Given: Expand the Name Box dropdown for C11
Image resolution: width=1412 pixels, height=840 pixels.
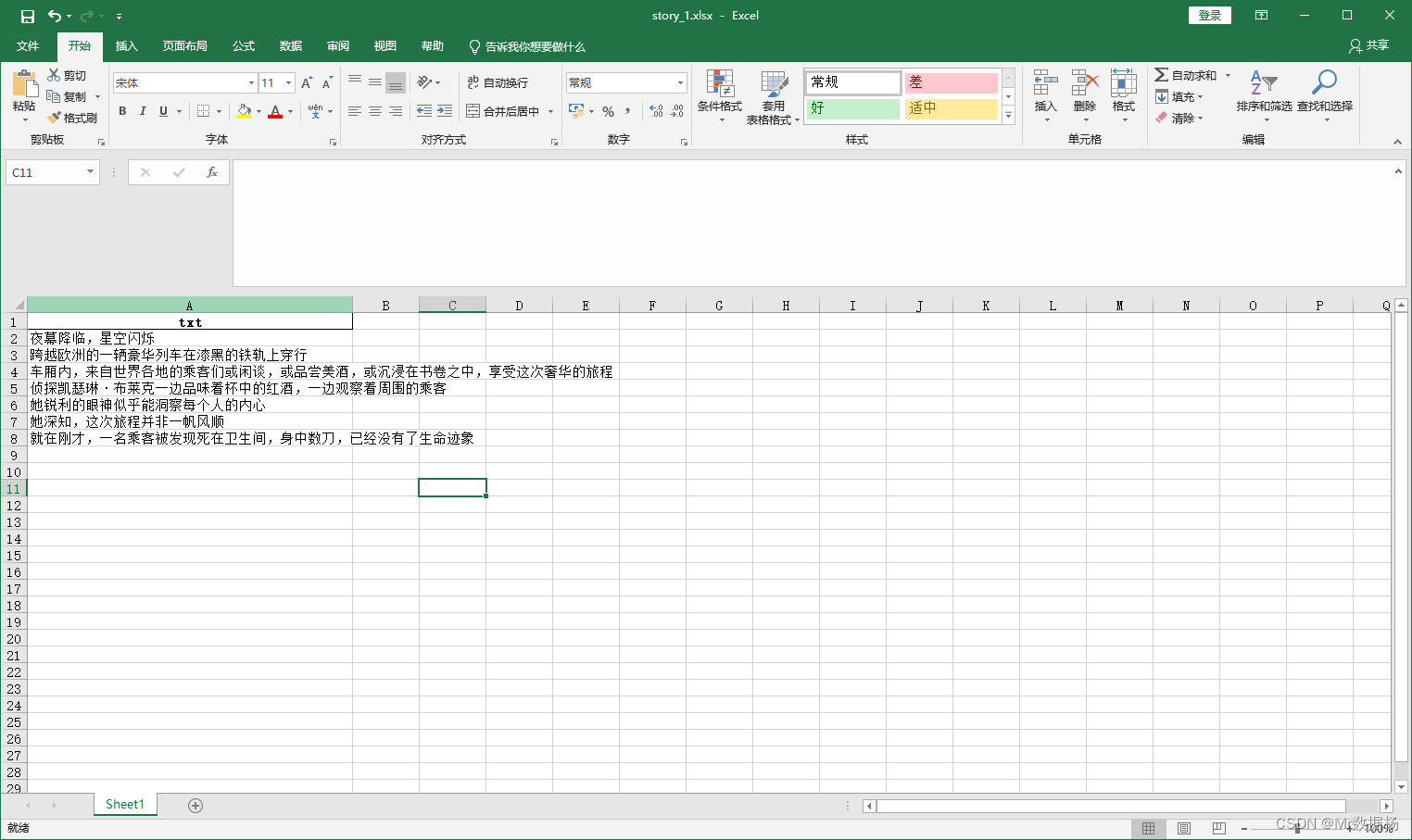Looking at the screenshot, I should 90,172.
